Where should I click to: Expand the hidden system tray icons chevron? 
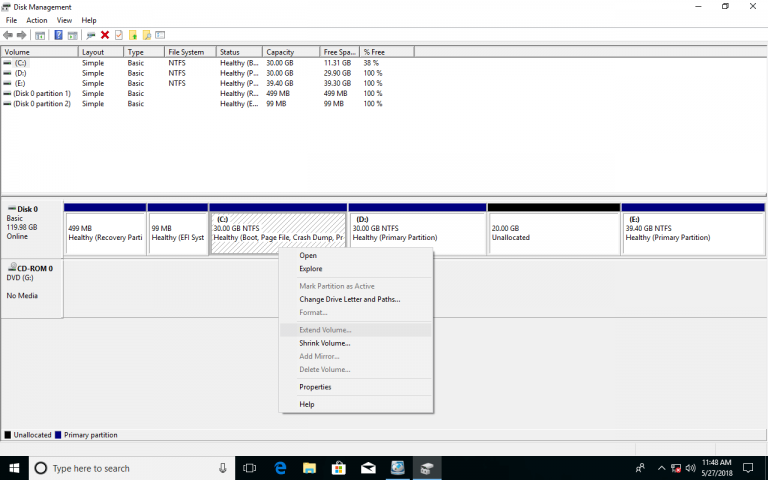click(661, 468)
